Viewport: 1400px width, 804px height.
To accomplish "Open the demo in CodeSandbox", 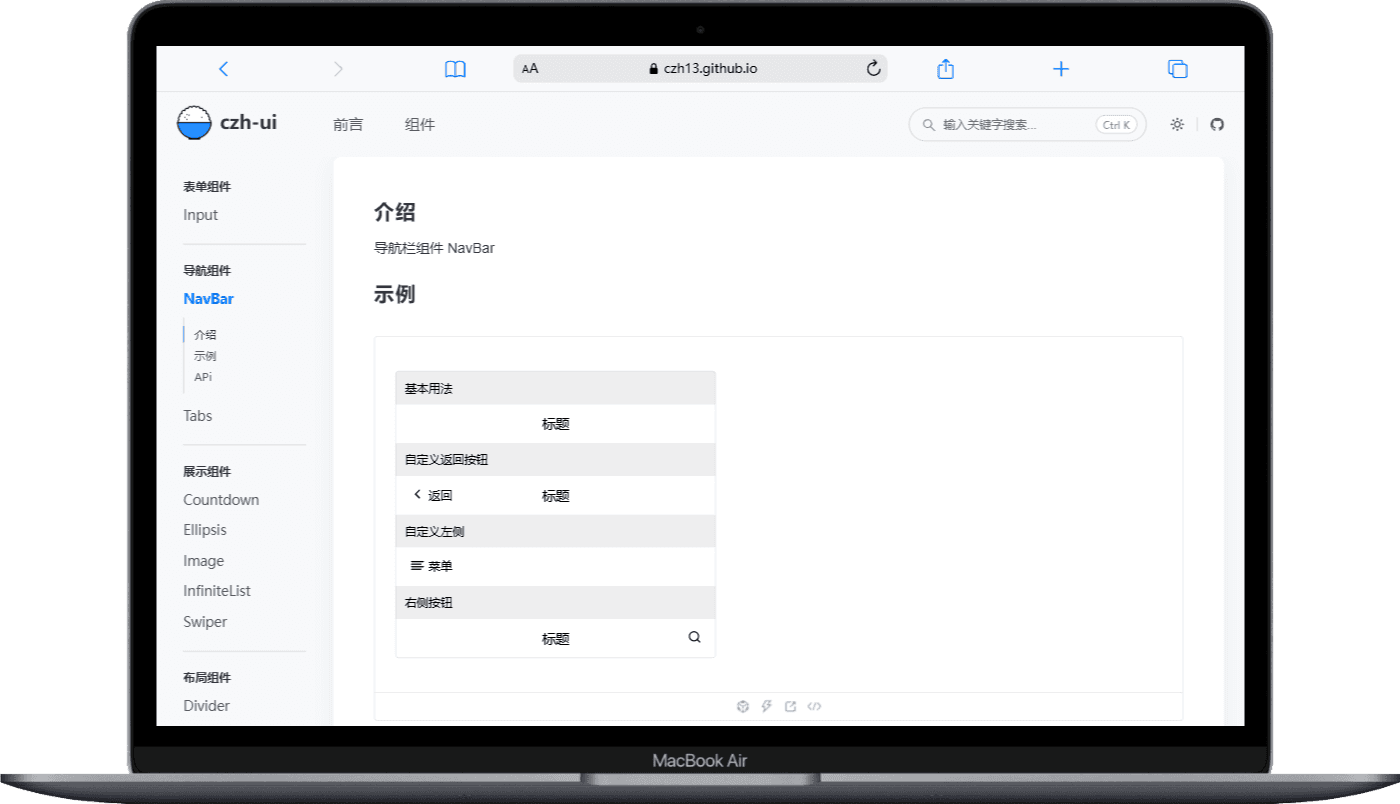I will [x=742, y=706].
